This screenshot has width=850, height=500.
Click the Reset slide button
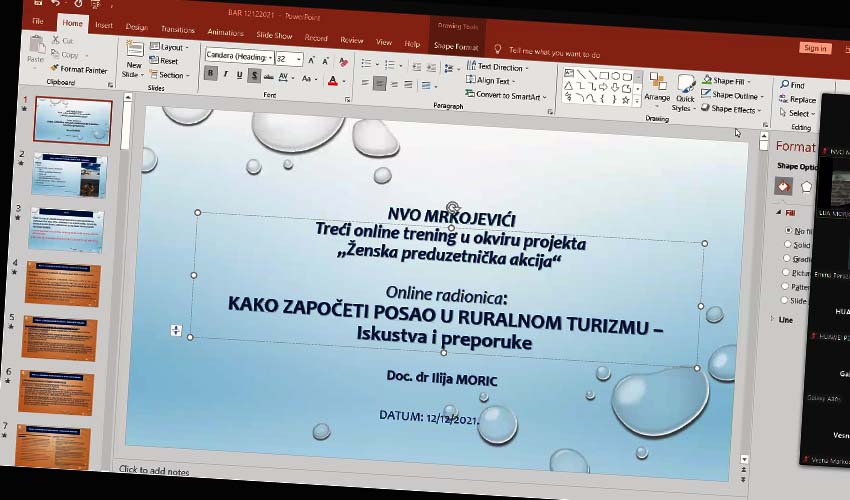pyautogui.click(x=164, y=61)
